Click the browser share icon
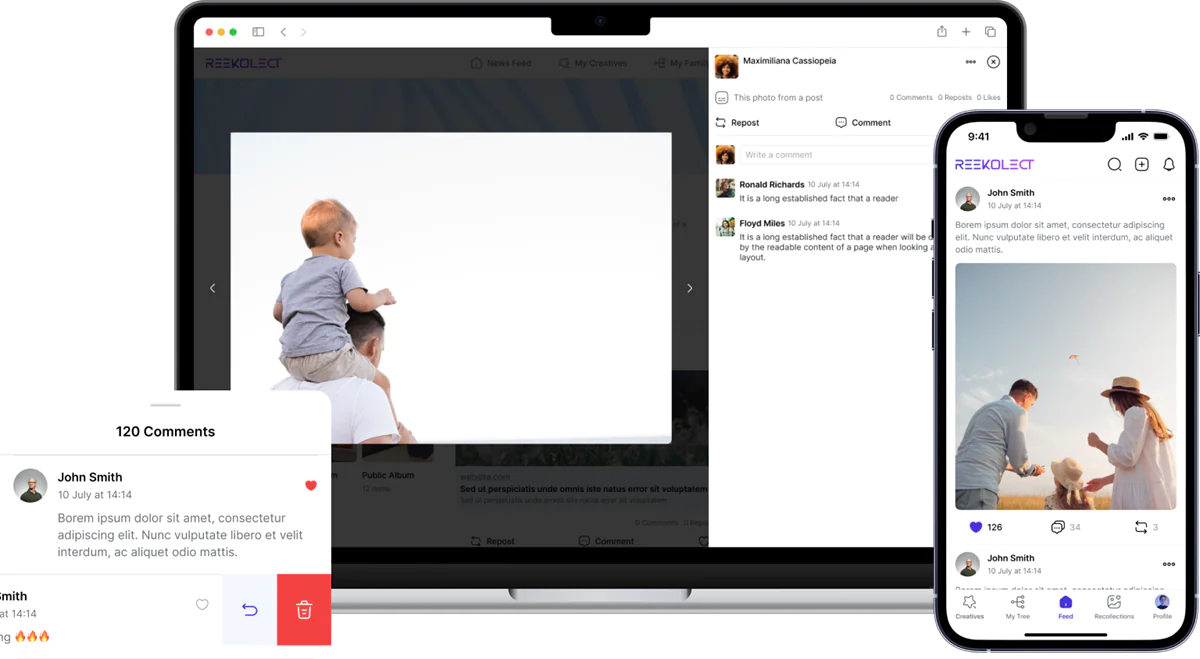Image resolution: width=1200 pixels, height=659 pixels. (941, 32)
